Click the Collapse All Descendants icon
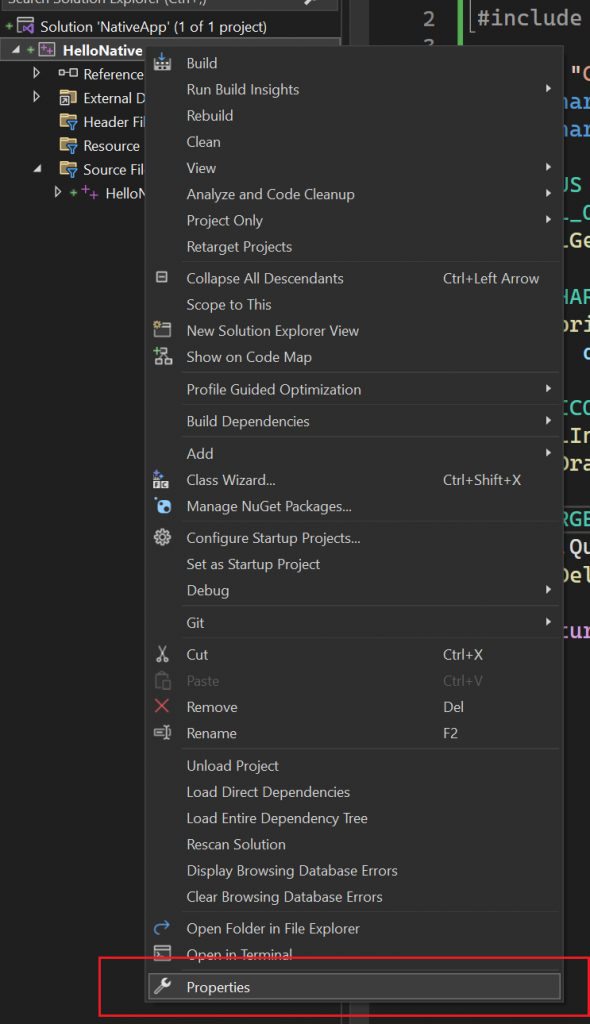Image resolution: width=590 pixels, height=1024 pixels. 161,278
